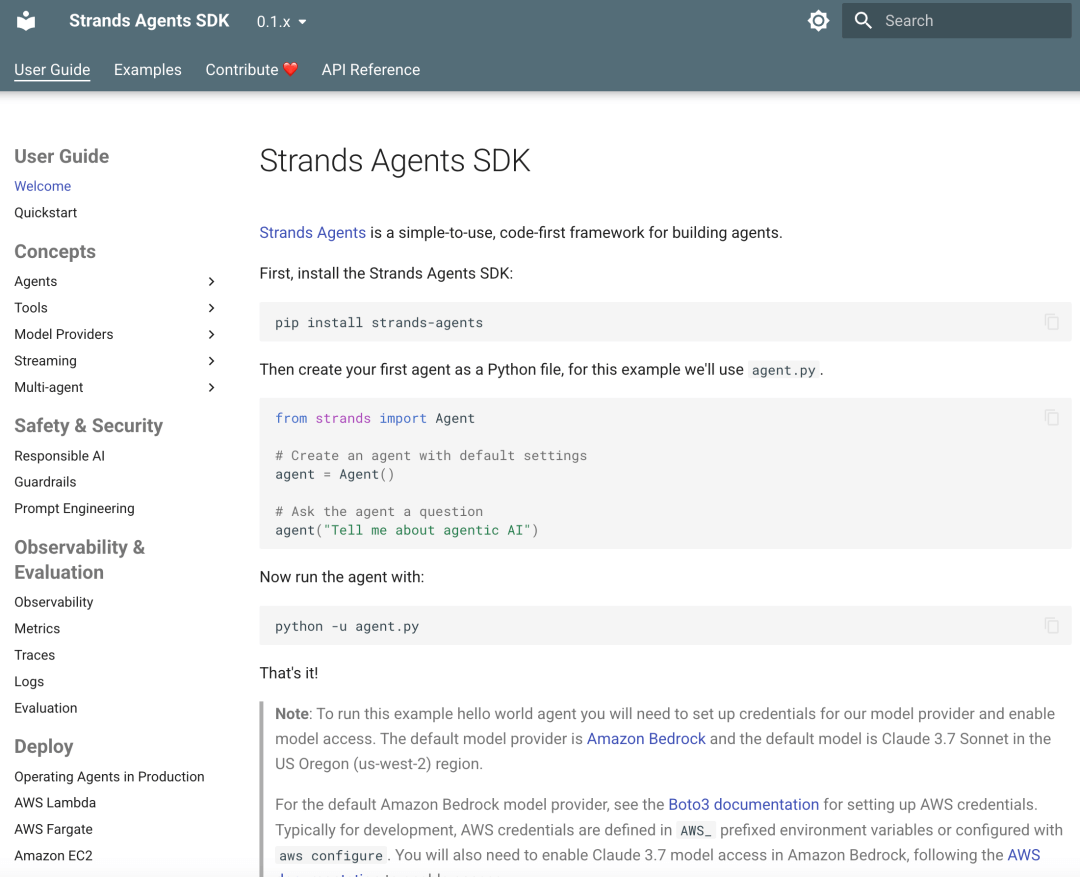Expand the Model Providers section

tap(211, 335)
